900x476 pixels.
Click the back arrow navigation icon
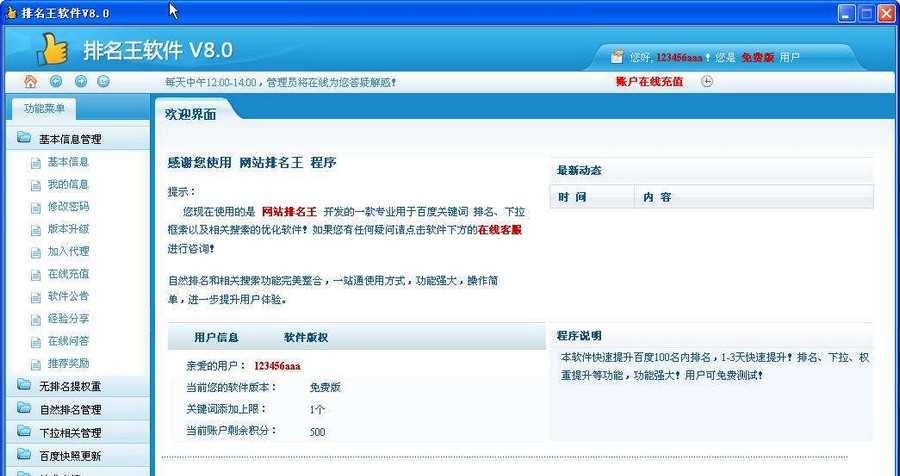(56, 82)
